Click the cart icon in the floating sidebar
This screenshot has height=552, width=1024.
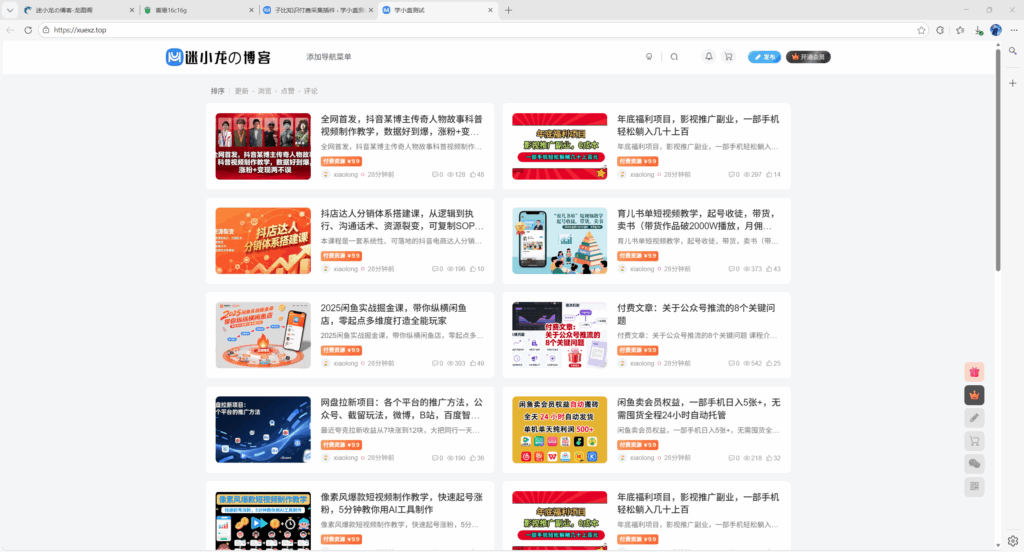974,441
